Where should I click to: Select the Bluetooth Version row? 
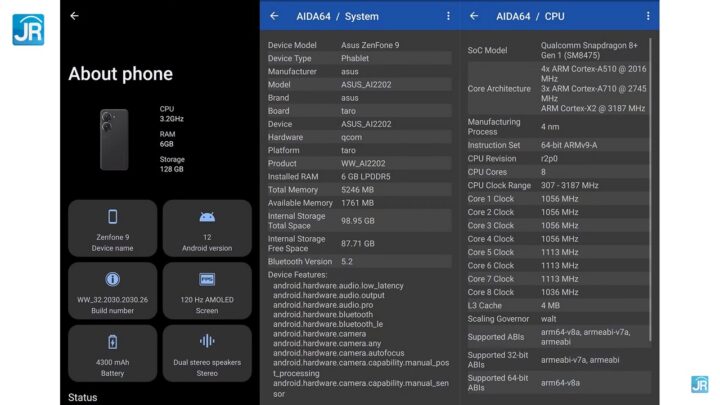point(358,262)
